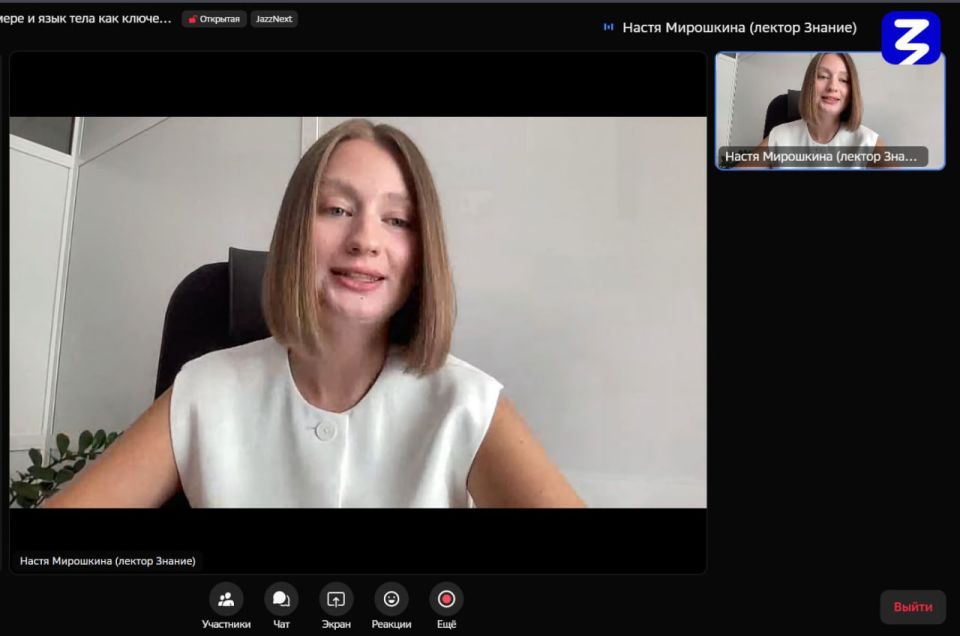Click the Открытая room status badge
This screenshot has width=960, height=636.
pyautogui.click(x=214, y=19)
